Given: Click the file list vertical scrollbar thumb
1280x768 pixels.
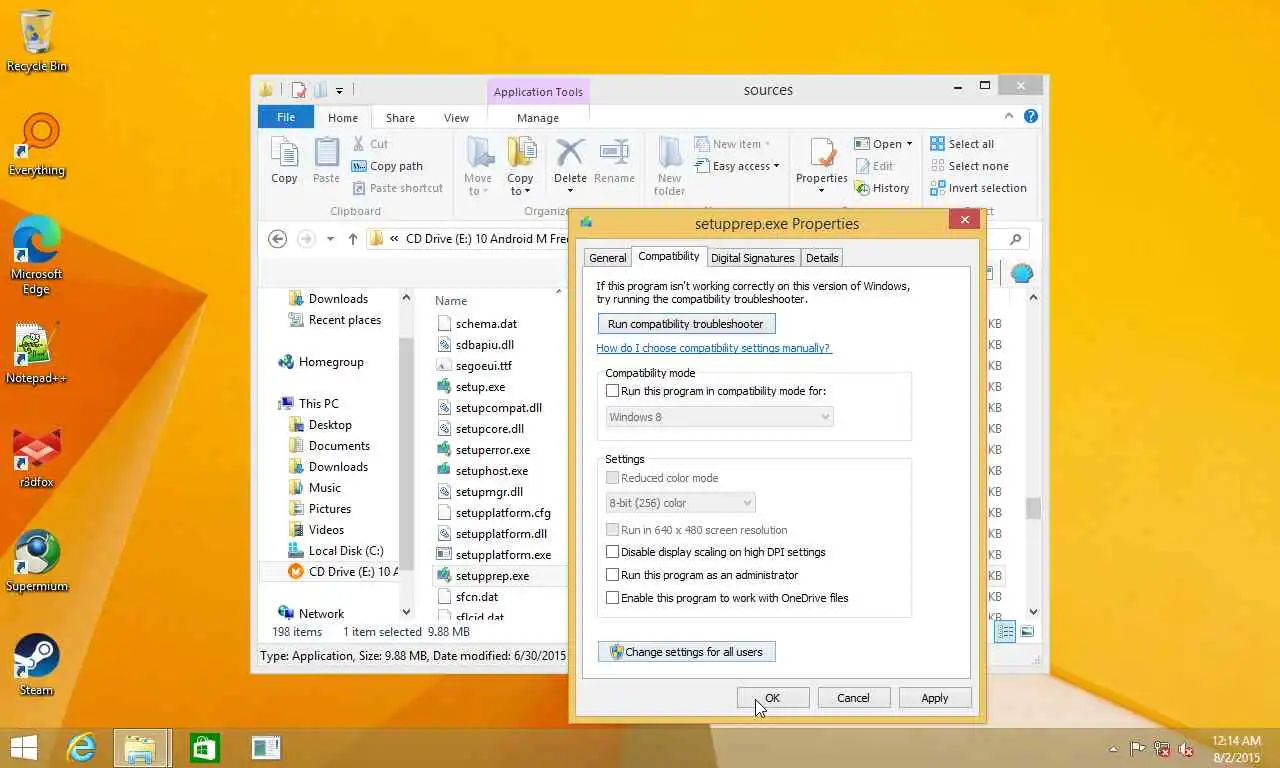Looking at the screenshot, I should point(1033,508).
